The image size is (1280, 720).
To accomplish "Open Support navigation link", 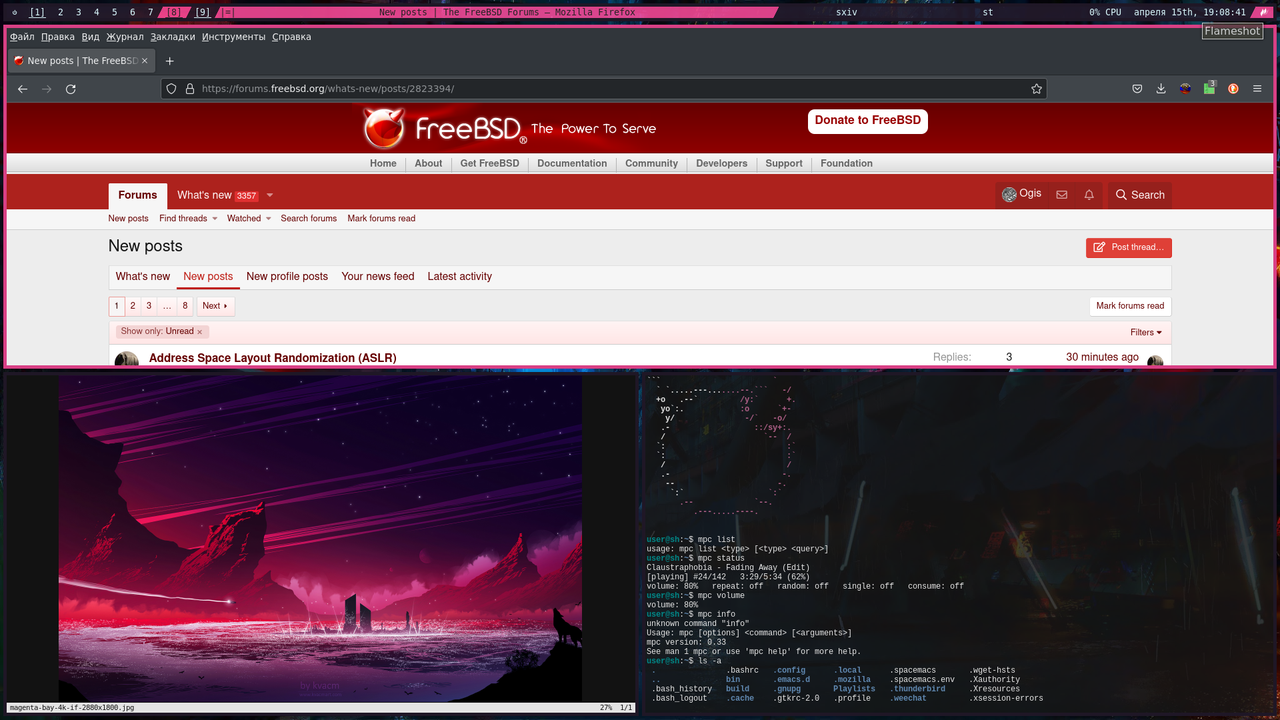I will 784,164.
